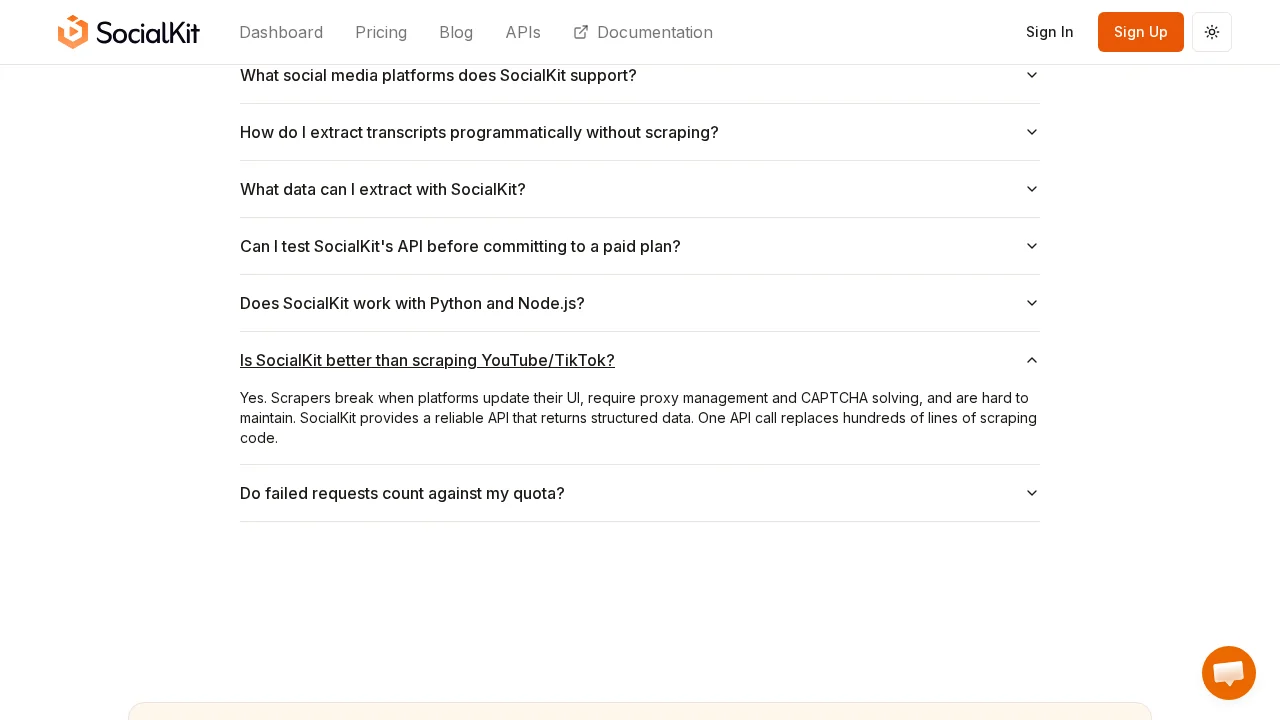This screenshot has height=720, width=1280.
Task: Open the Blog section
Action: (456, 32)
